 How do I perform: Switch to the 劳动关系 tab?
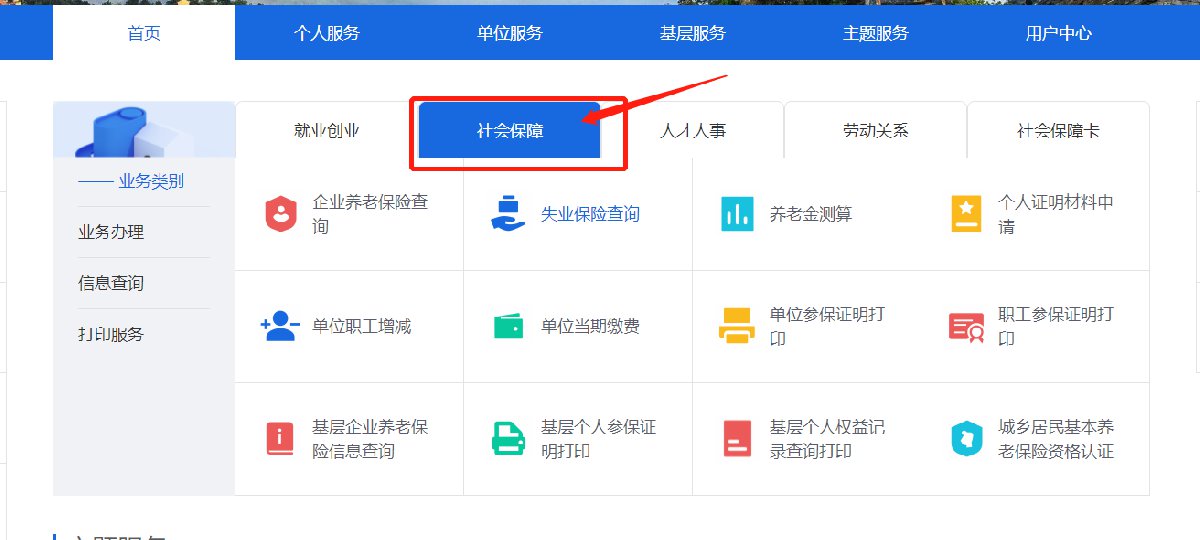[876, 130]
